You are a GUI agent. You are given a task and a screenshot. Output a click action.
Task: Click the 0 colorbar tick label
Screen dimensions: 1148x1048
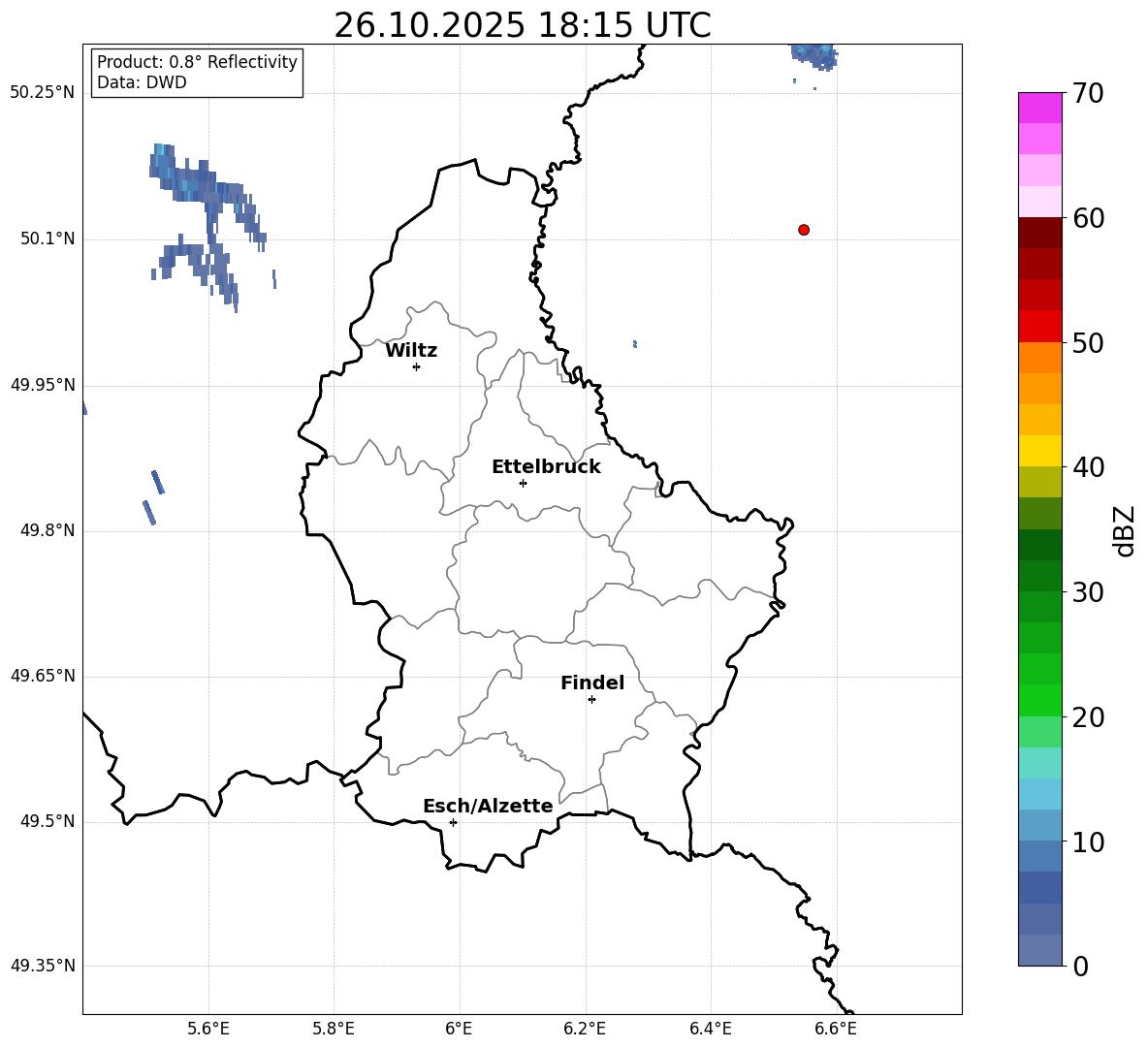click(x=1081, y=966)
